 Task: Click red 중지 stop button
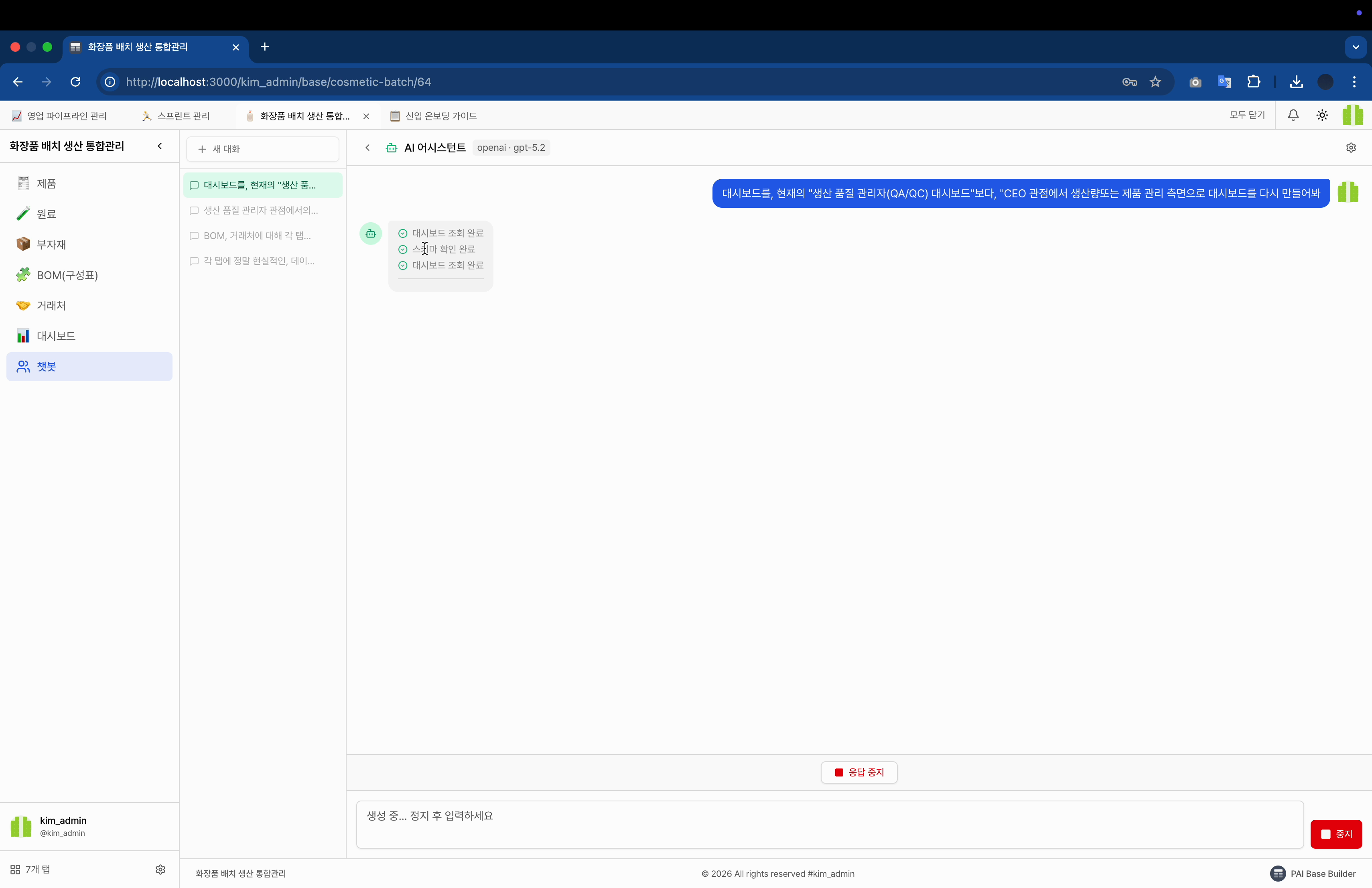click(1335, 833)
